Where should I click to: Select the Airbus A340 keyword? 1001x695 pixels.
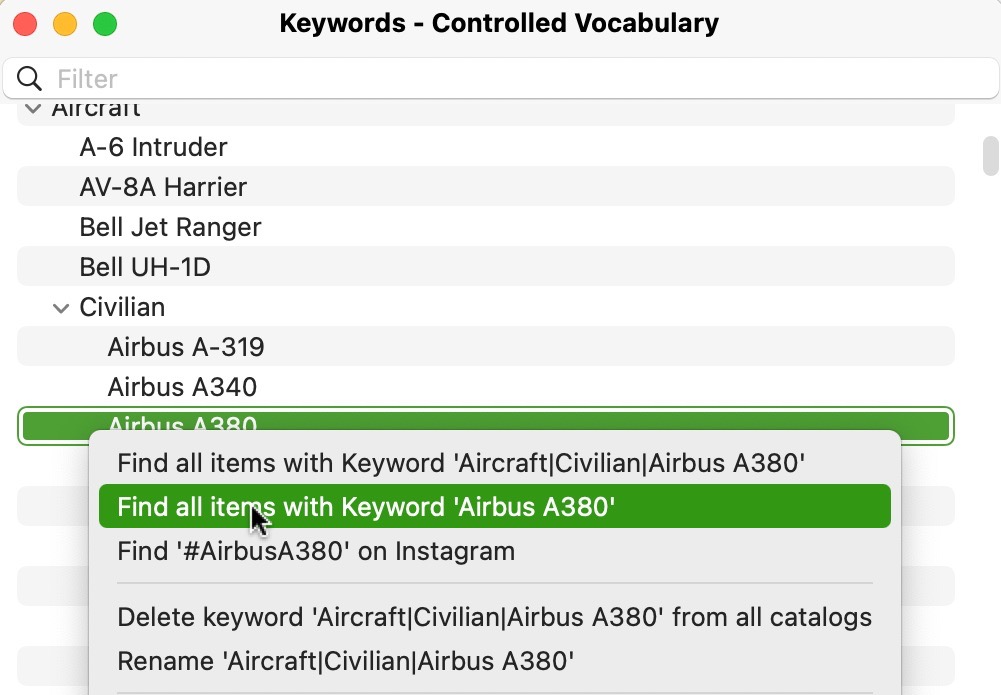point(182,387)
